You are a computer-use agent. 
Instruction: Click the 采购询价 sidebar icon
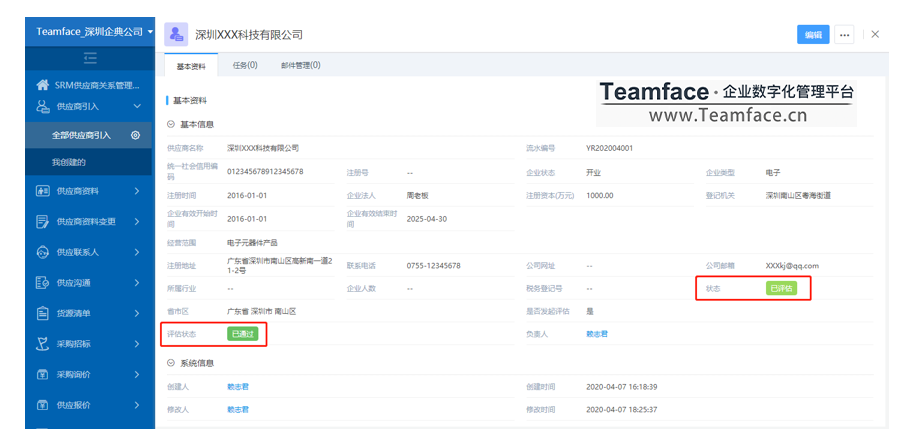click(x=43, y=374)
